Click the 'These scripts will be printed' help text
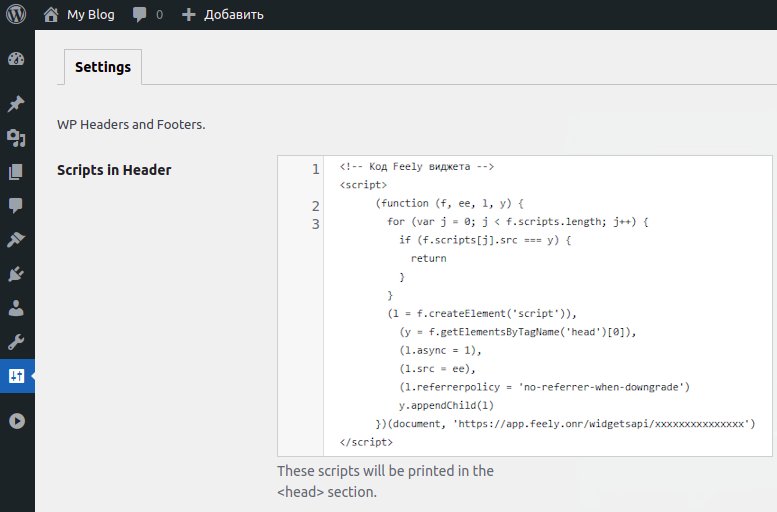The image size is (777, 512). (385, 481)
